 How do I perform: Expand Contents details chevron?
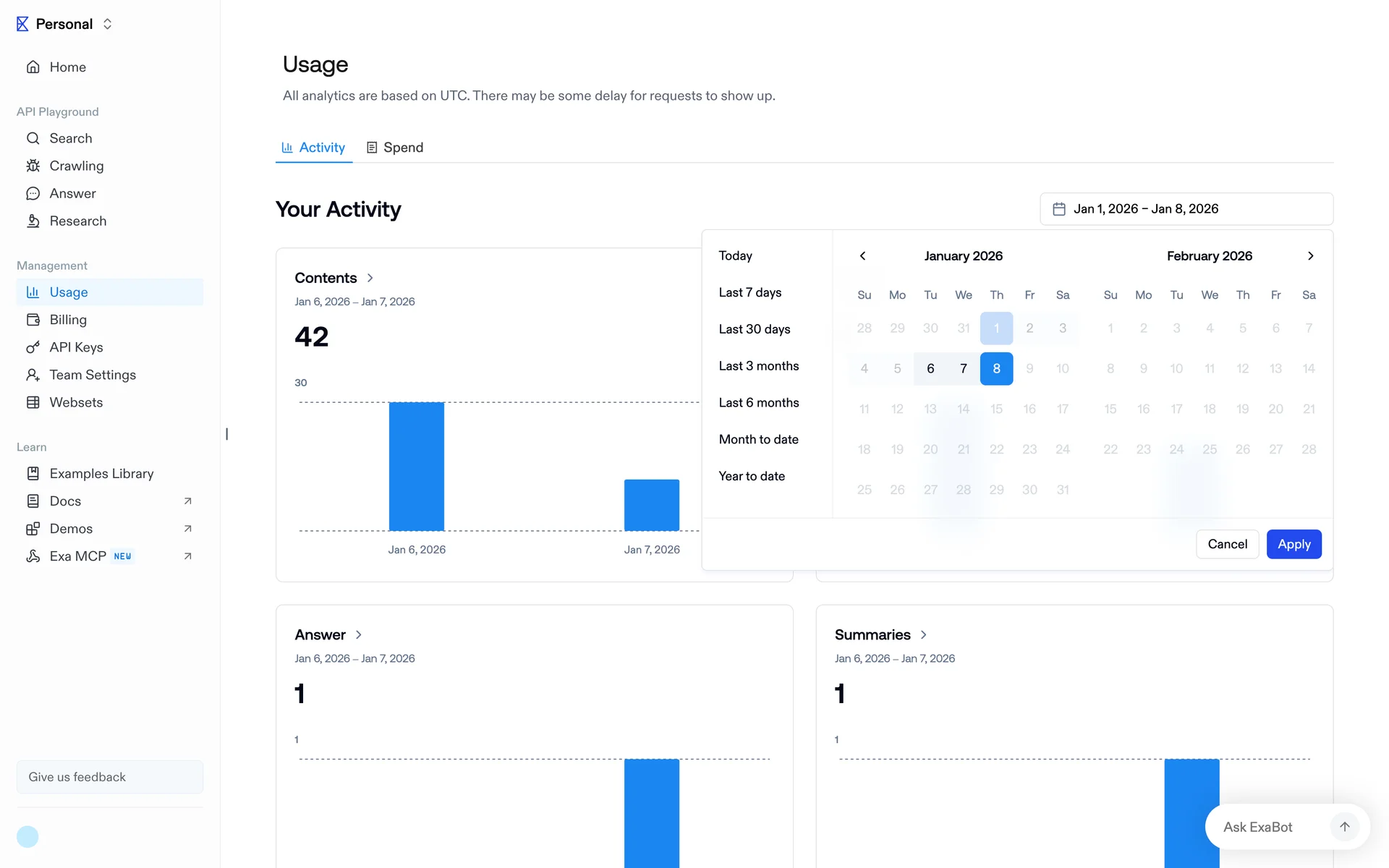[370, 278]
